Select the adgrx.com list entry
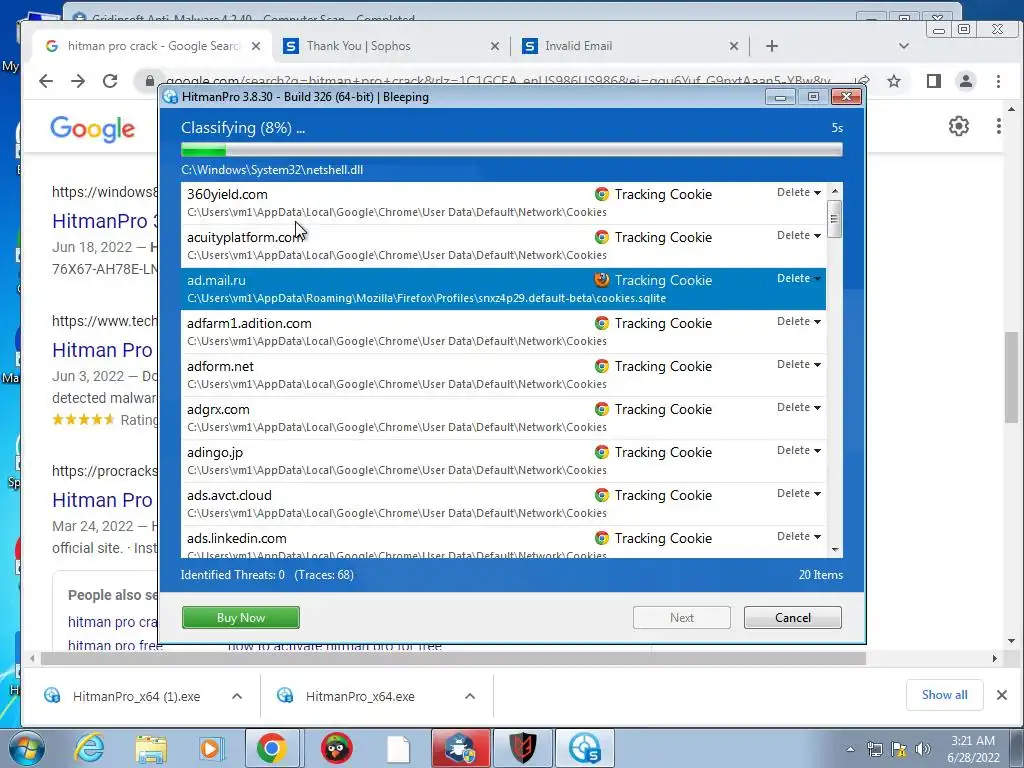The width and height of the screenshot is (1024, 768). (504, 418)
